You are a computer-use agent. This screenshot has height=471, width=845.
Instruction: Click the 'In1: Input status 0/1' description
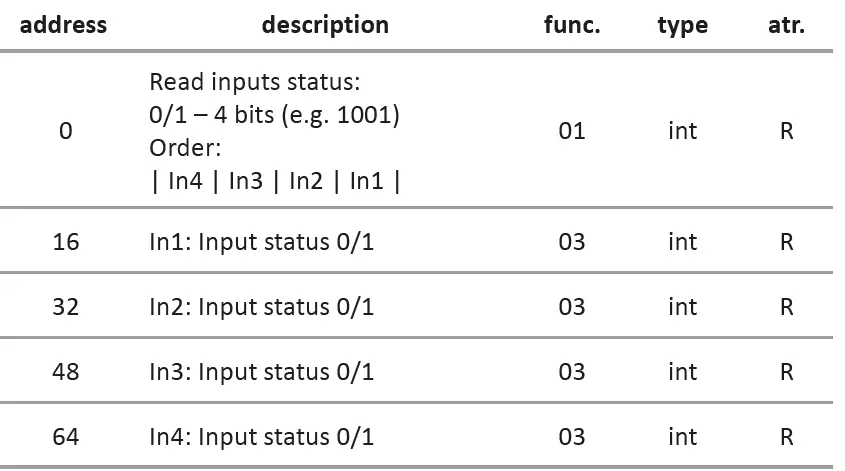tap(262, 242)
